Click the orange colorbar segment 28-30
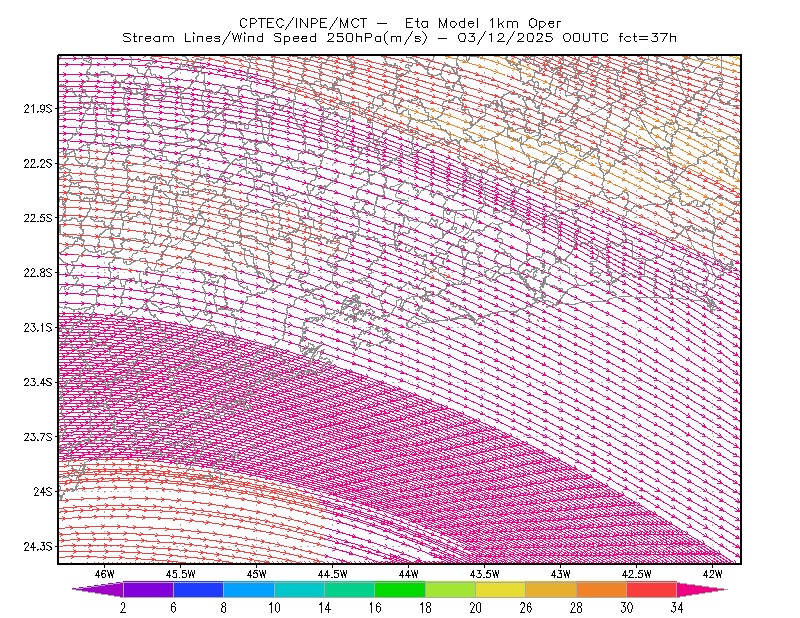This screenshot has height=618, width=800. coord(602,589)
